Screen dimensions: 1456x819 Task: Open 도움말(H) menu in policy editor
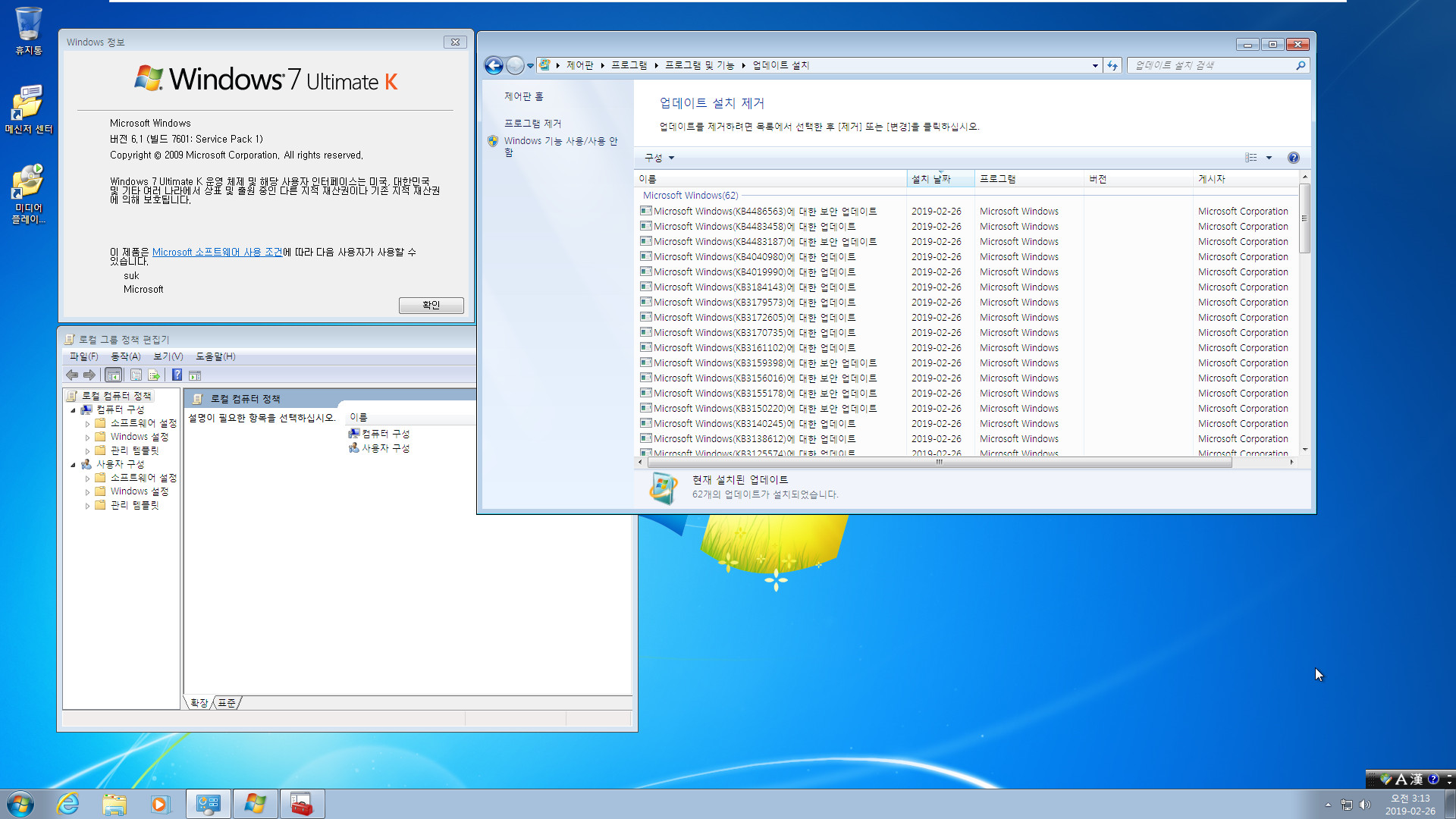click(215, 356)
